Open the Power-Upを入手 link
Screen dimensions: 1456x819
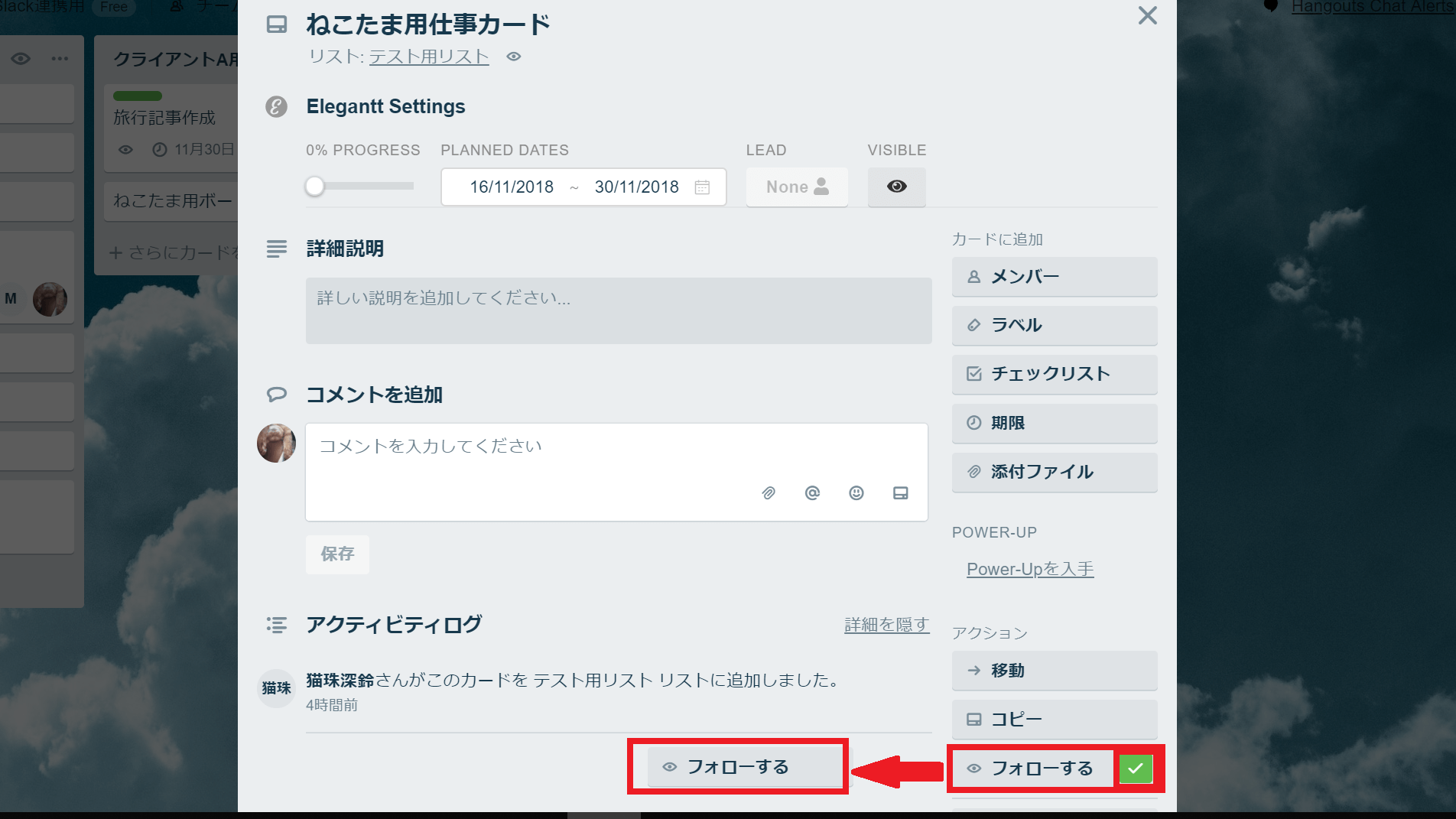[1030, 569]
